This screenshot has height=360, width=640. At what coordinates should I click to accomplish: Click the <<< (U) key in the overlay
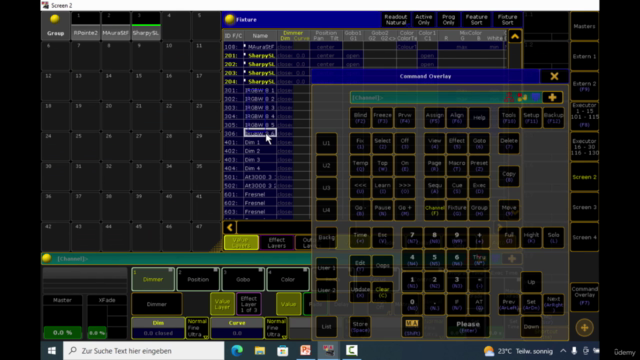click(360, 188)
